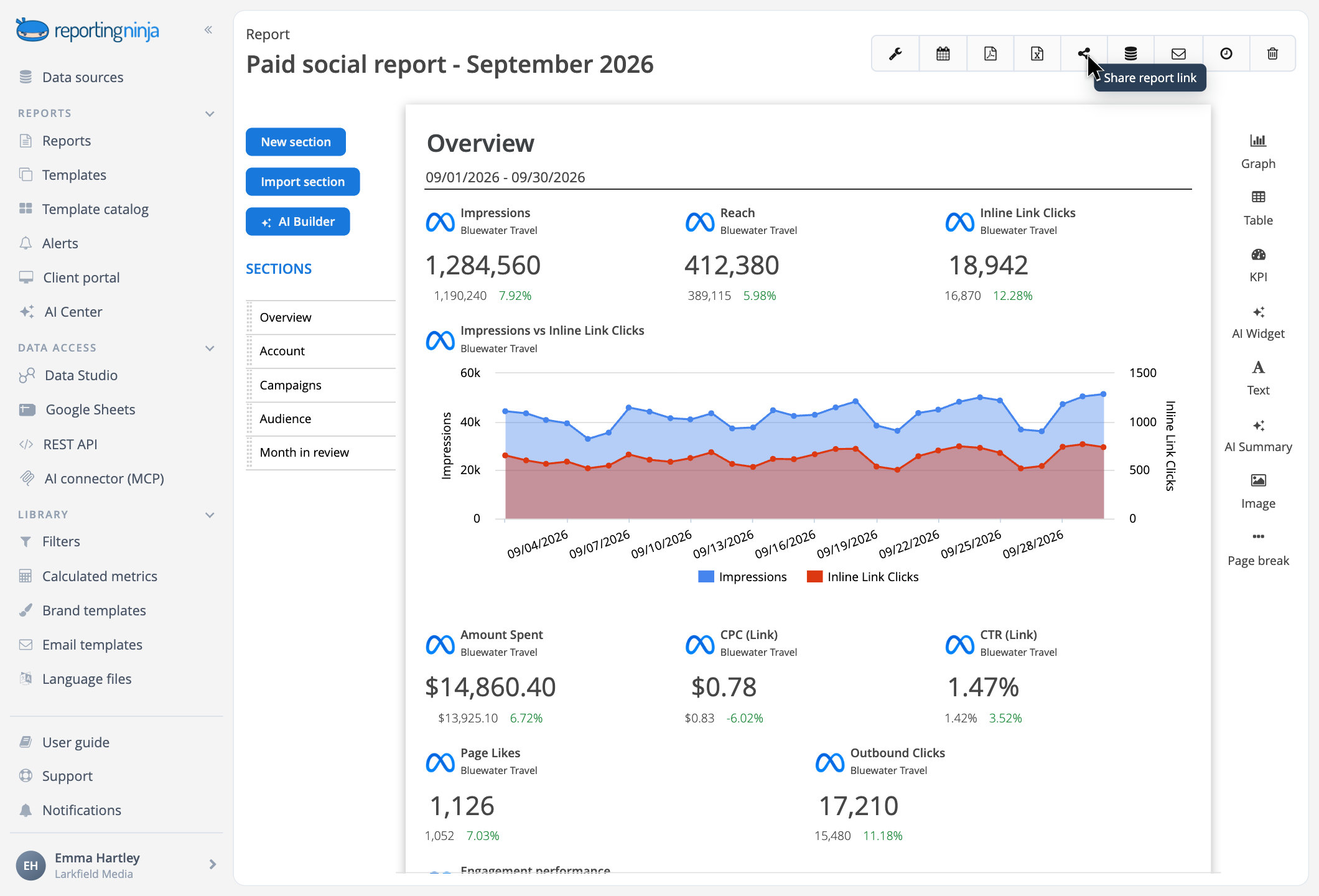Expand the Emma Hartley account menu
The image size is (1319, 896).
[x=213, y=865]
